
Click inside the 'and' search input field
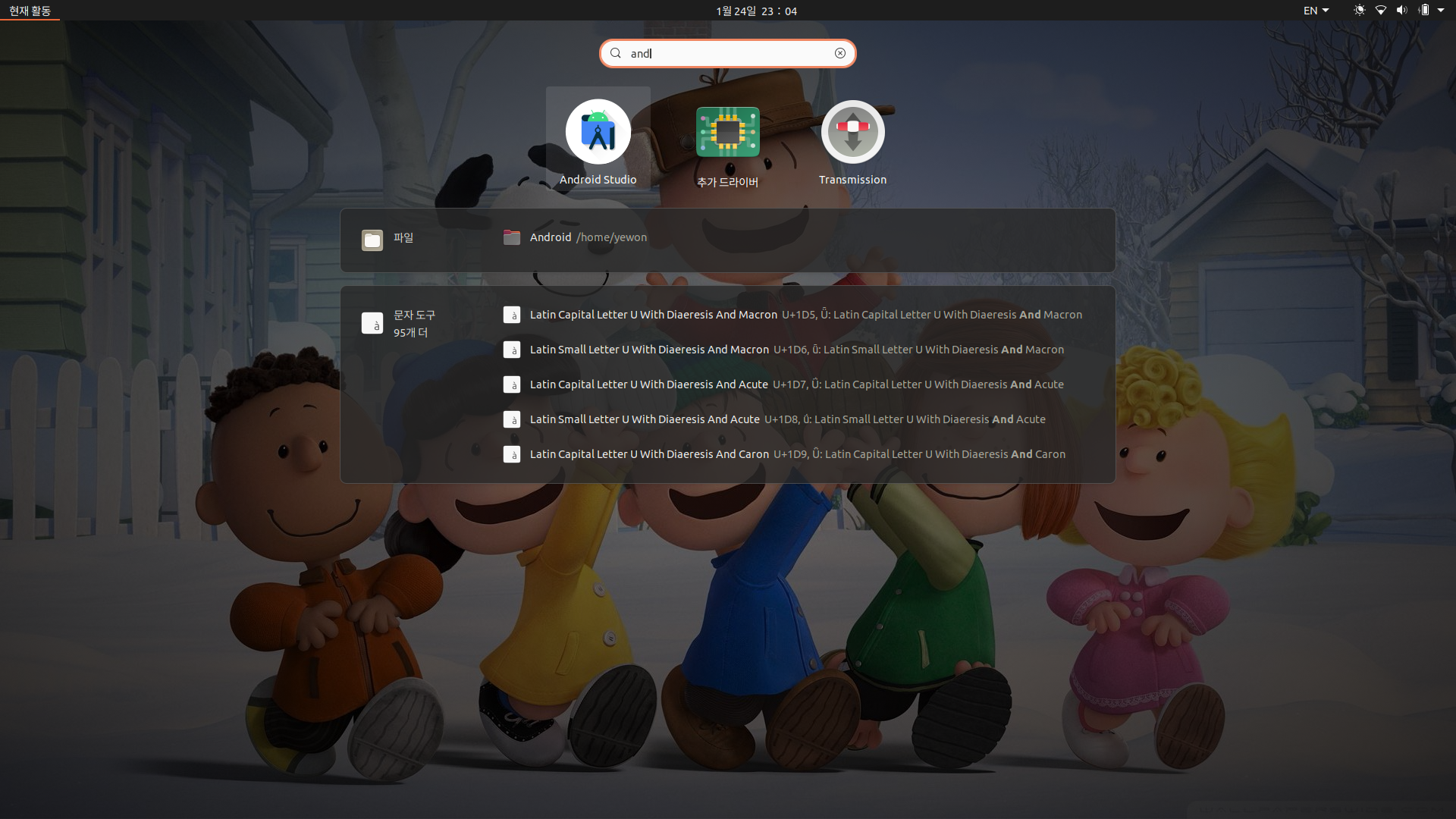(728, 53)
